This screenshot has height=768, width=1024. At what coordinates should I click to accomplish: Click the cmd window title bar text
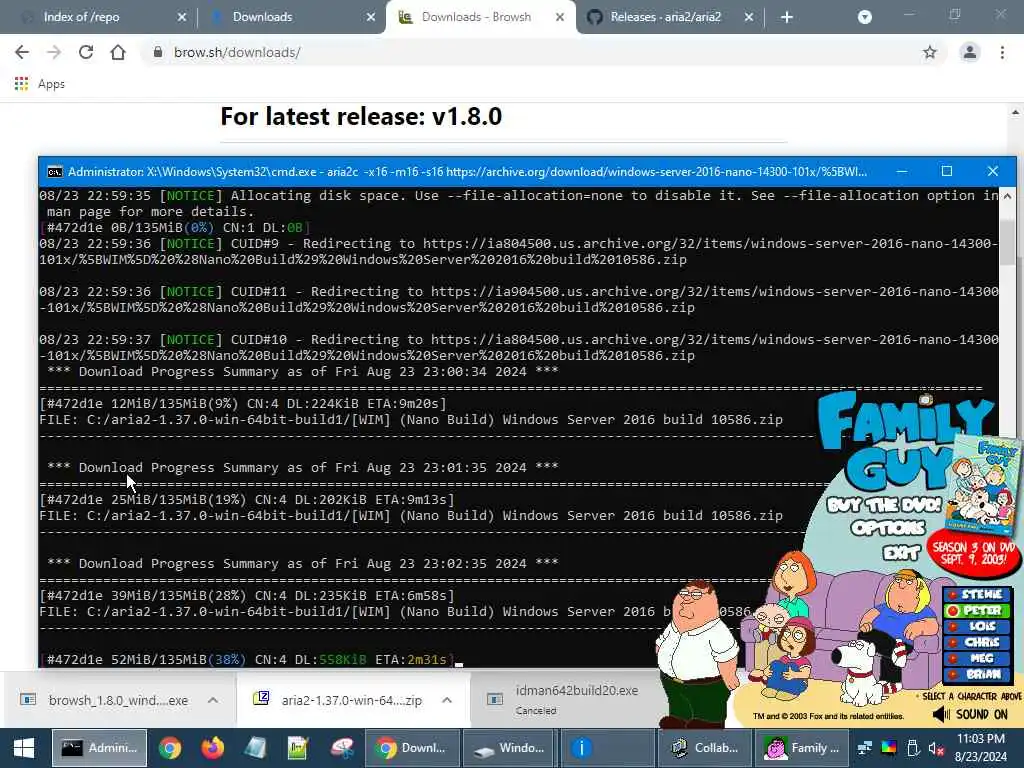pyautogui.click(x=468, y=172)
